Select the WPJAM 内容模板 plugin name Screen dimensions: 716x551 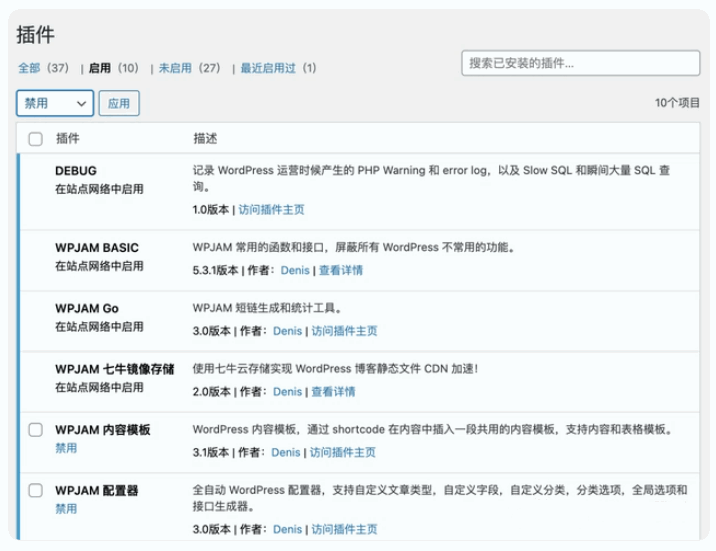tap(103, 430)
